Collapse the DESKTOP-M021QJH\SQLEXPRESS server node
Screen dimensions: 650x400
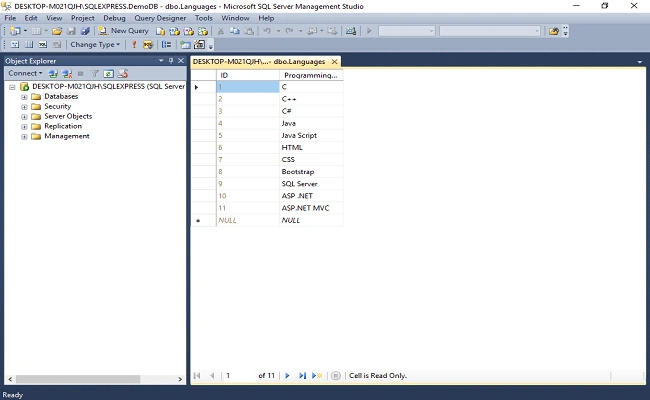tap(12, 87)
